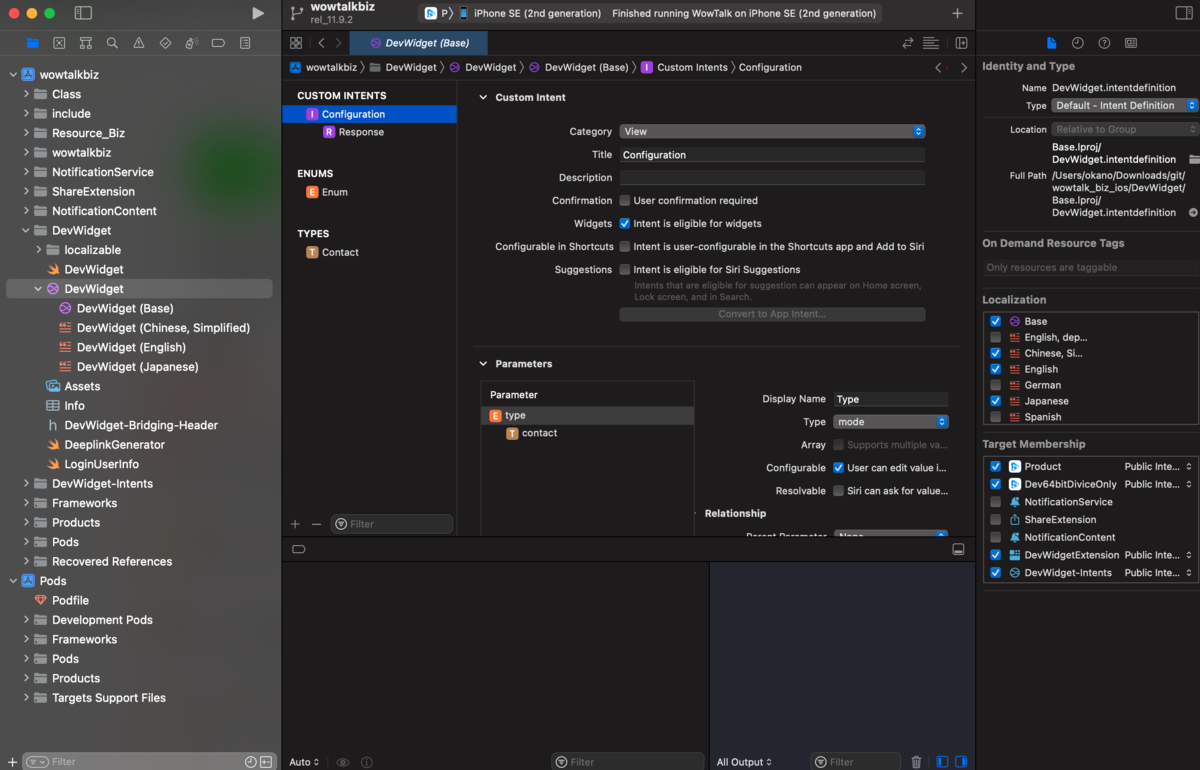Reveal Full Path in Finder arrow
The image size is (1200, 770).
click(x=1193, y=212)
